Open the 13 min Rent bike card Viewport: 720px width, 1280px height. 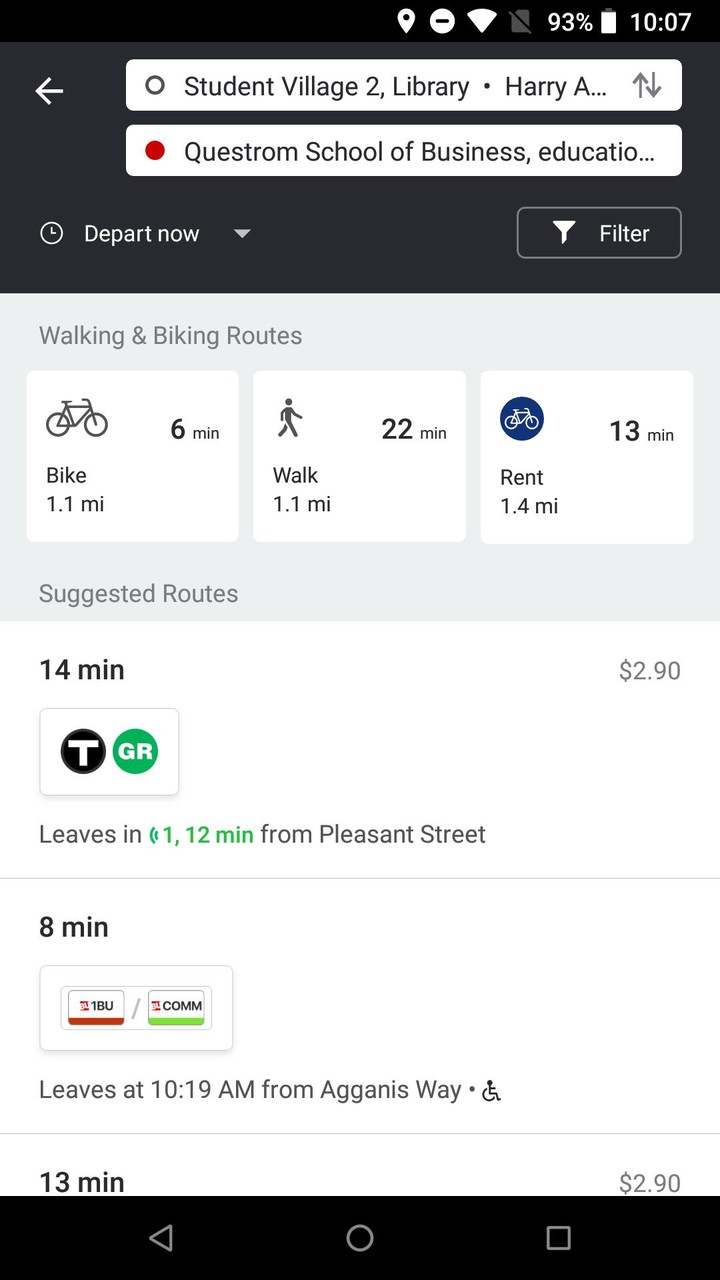[587, 457]
